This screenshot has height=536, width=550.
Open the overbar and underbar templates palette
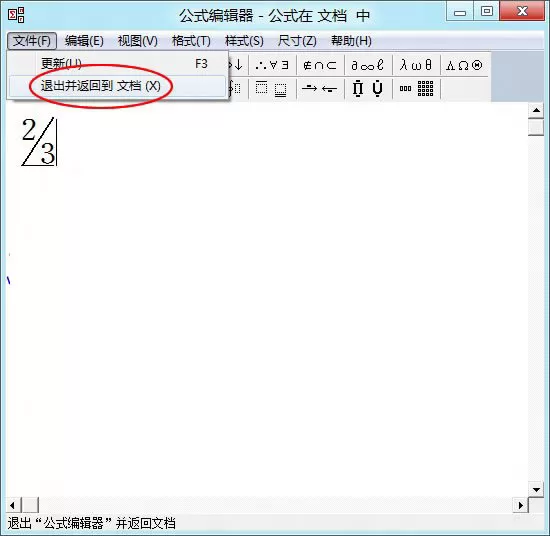point(273,88)
